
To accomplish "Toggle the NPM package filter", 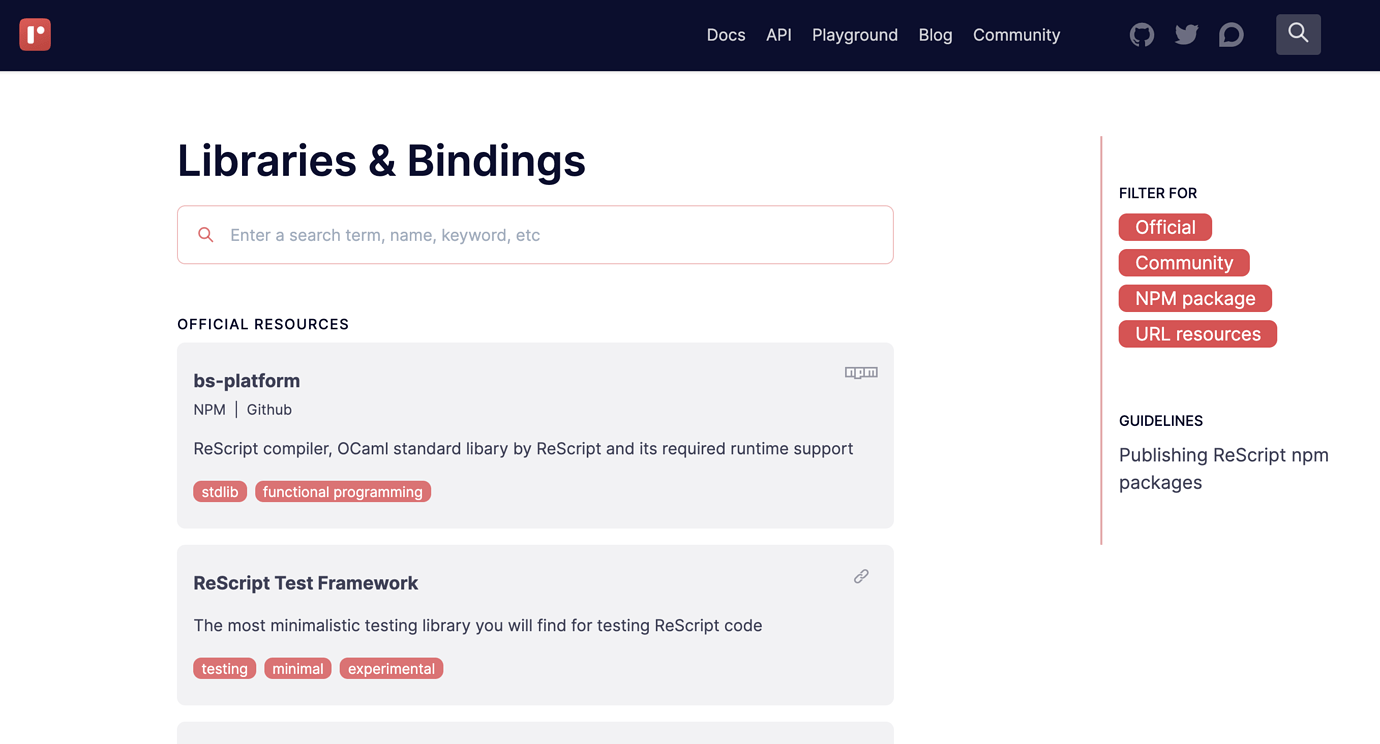I will (1195, 298).
